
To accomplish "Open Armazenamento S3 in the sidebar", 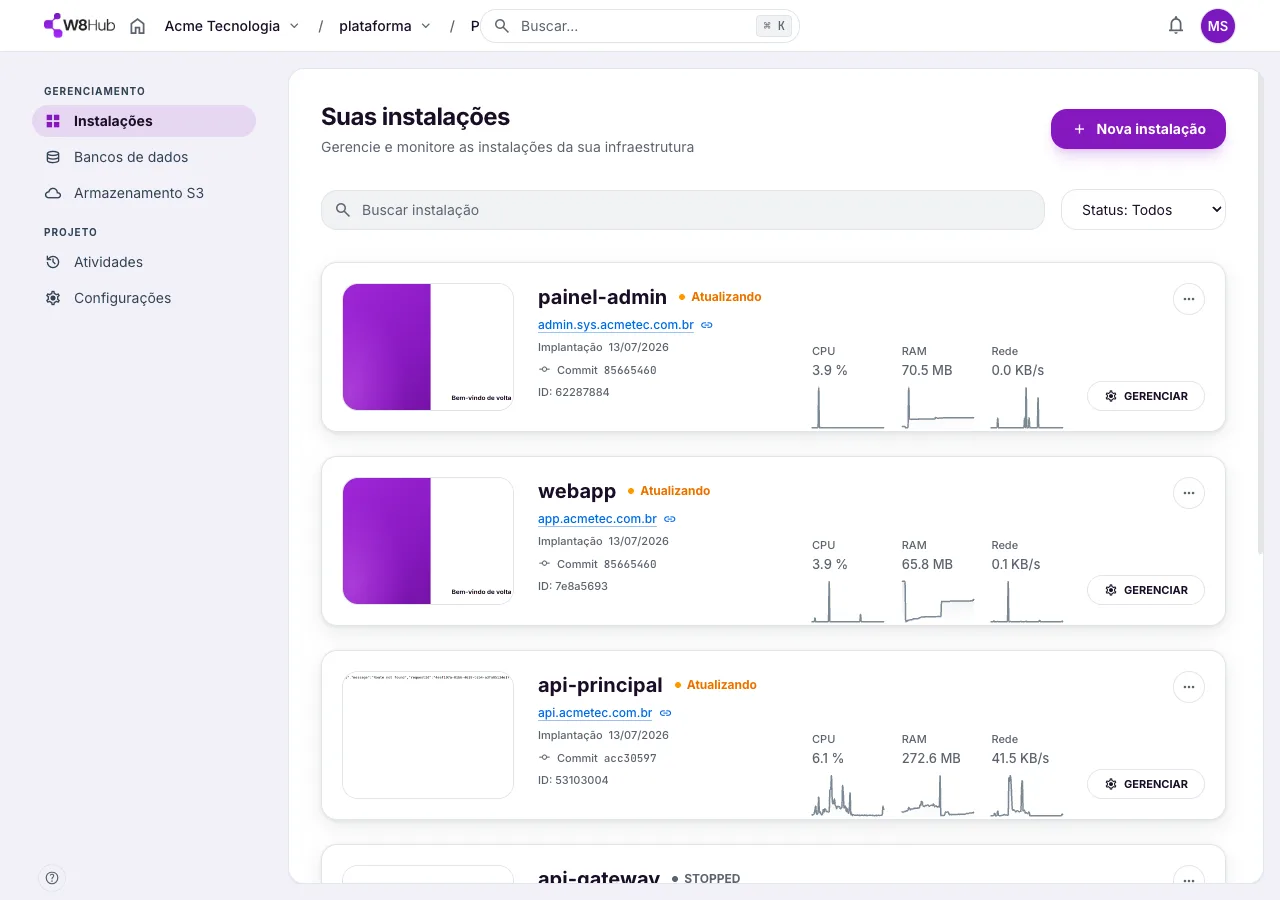I will point(144,193).
